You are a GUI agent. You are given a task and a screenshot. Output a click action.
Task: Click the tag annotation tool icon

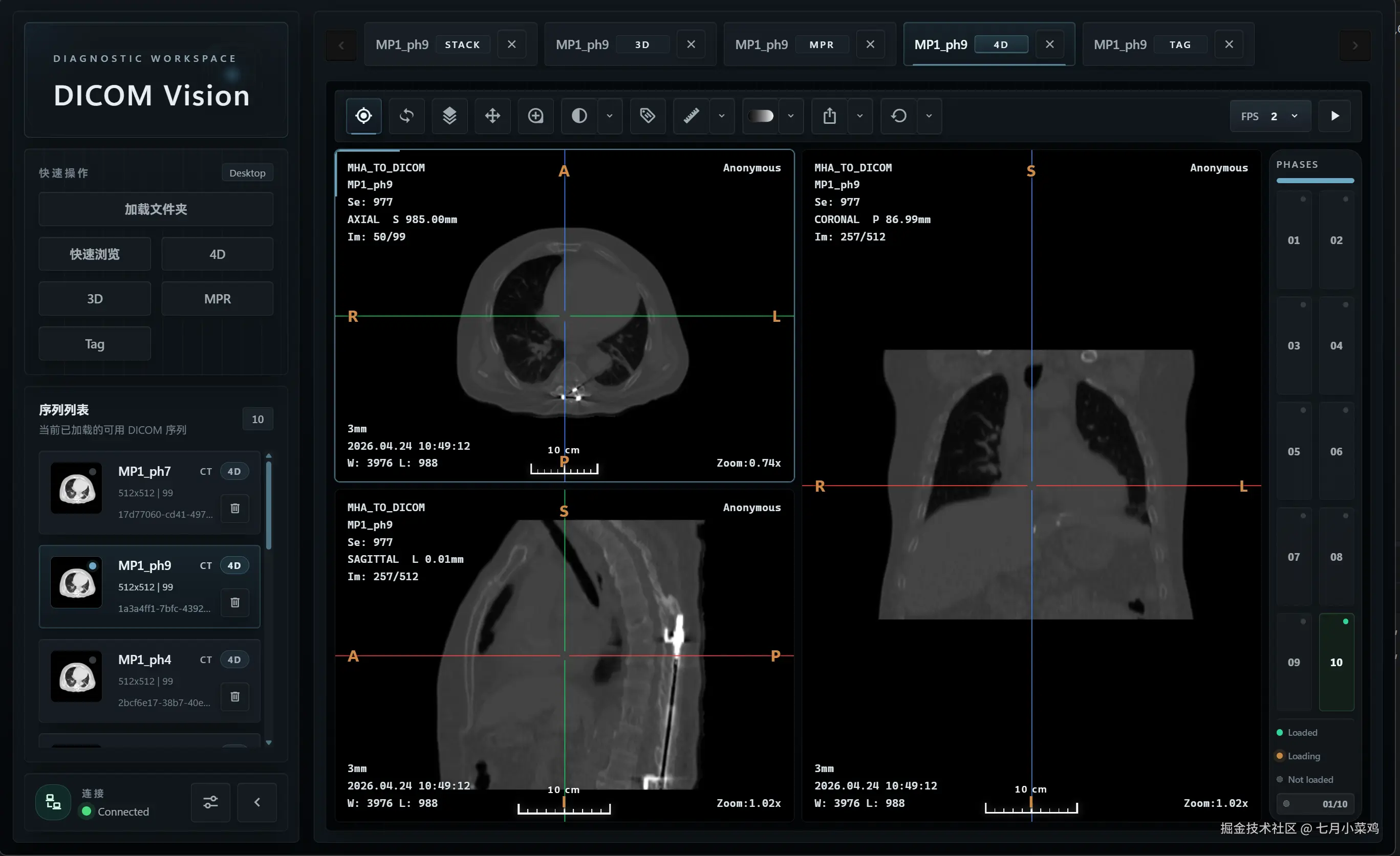coord(648,116)
